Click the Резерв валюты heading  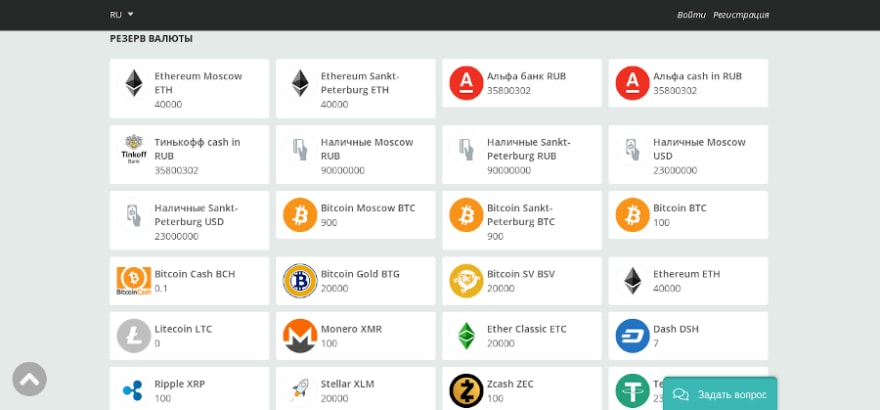(x=151, y=39)
